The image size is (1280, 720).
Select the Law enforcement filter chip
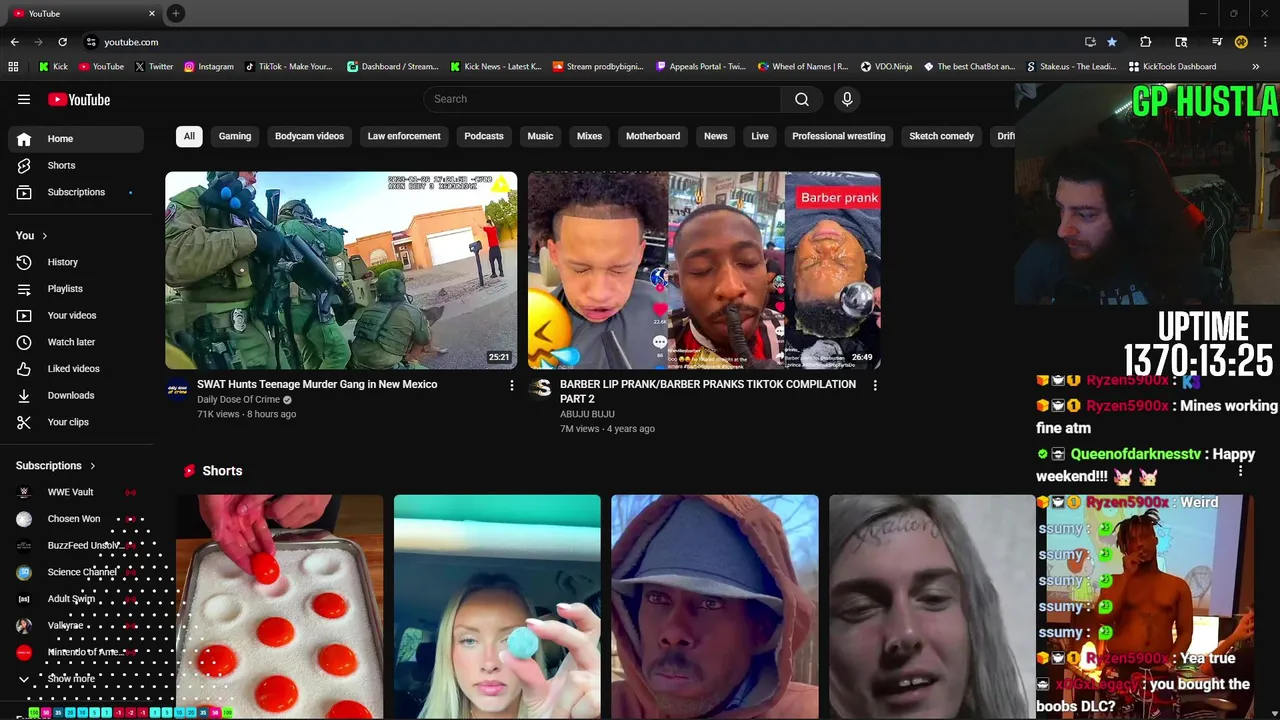point(404,136)
